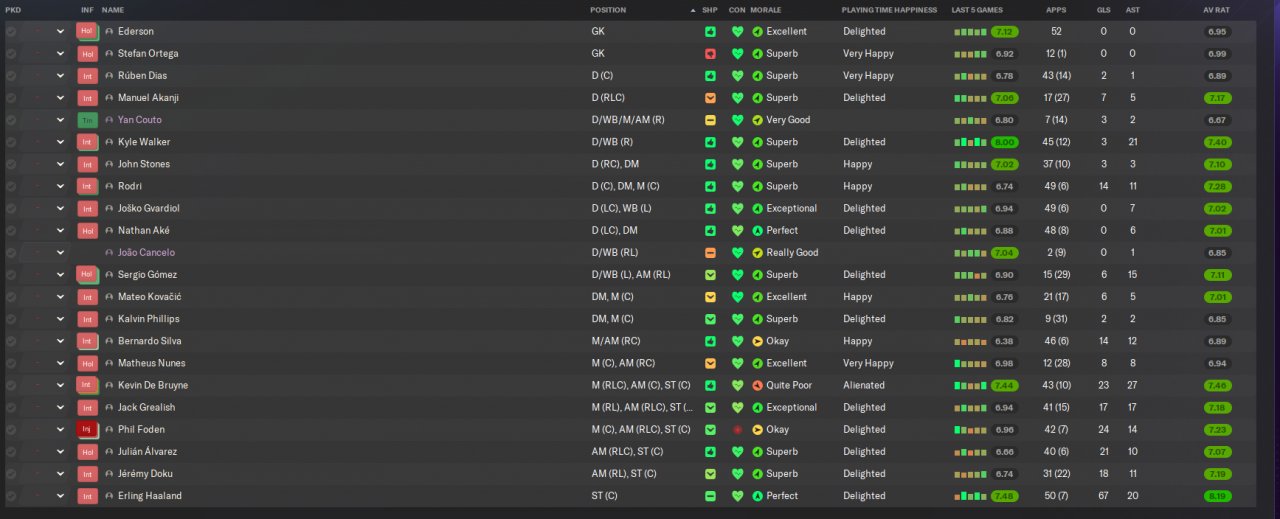Click Phil Foden's red condition icon
Image resolution: width=1280 pixels, height=519 pixels.
pos(738,429)
